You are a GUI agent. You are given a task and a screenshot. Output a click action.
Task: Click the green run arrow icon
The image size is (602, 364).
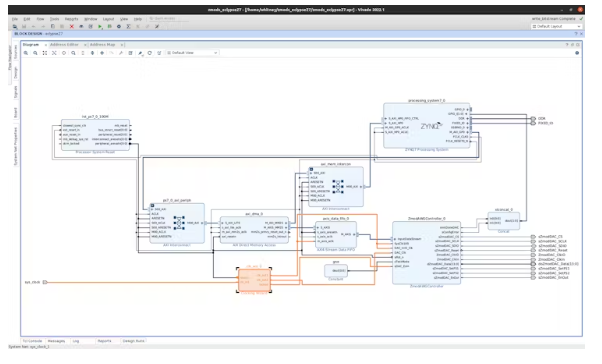100,26
